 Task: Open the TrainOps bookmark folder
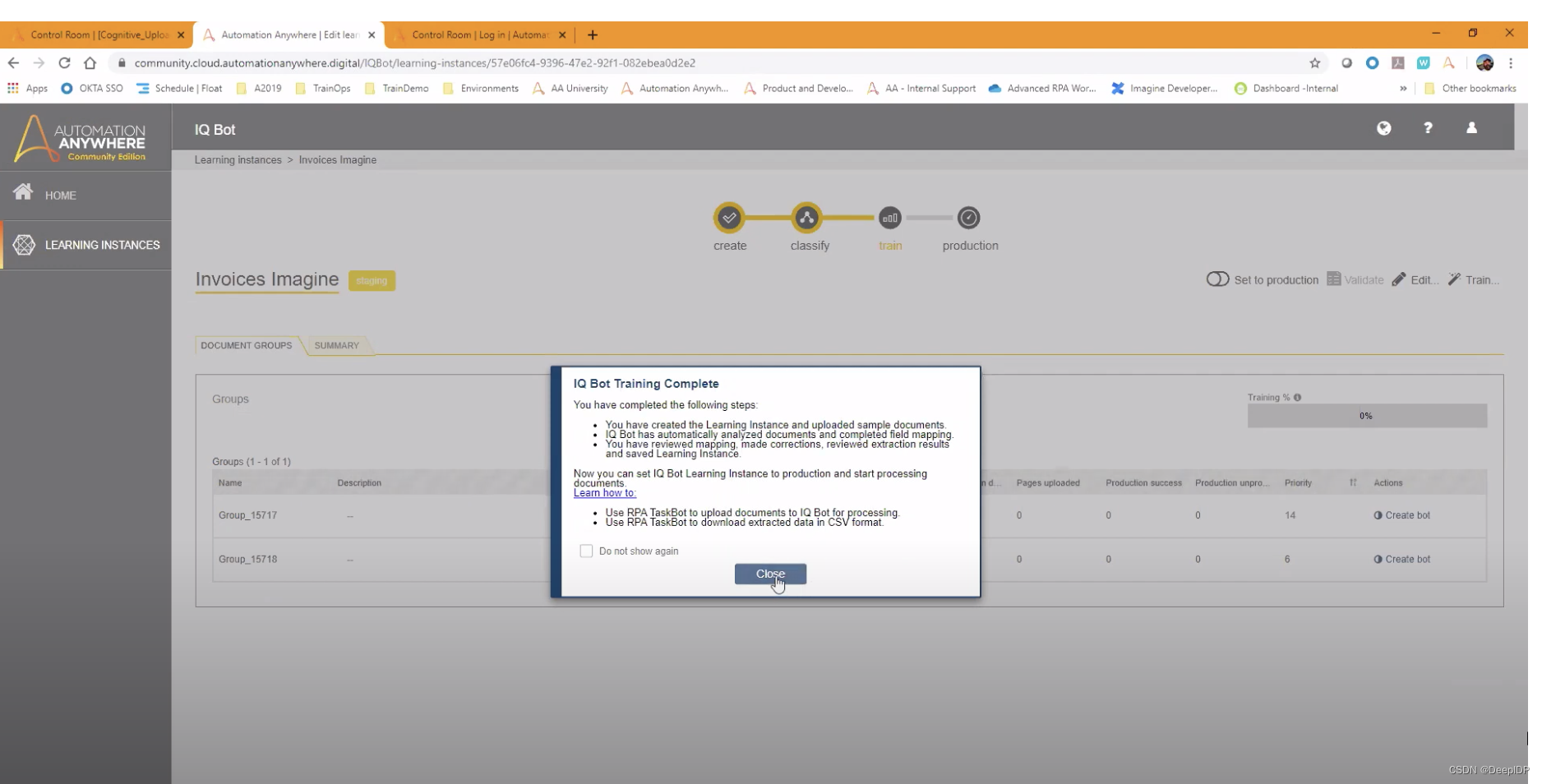click(x=323, y=88)
